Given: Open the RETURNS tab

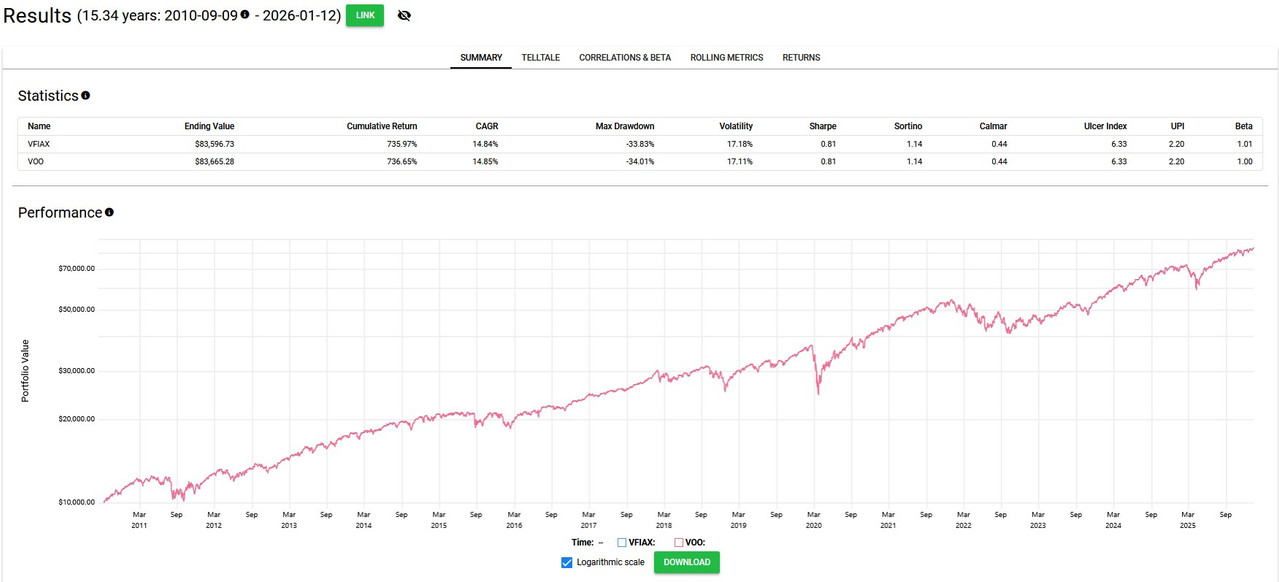Looking at the screenshot, I should click(801, 58).
